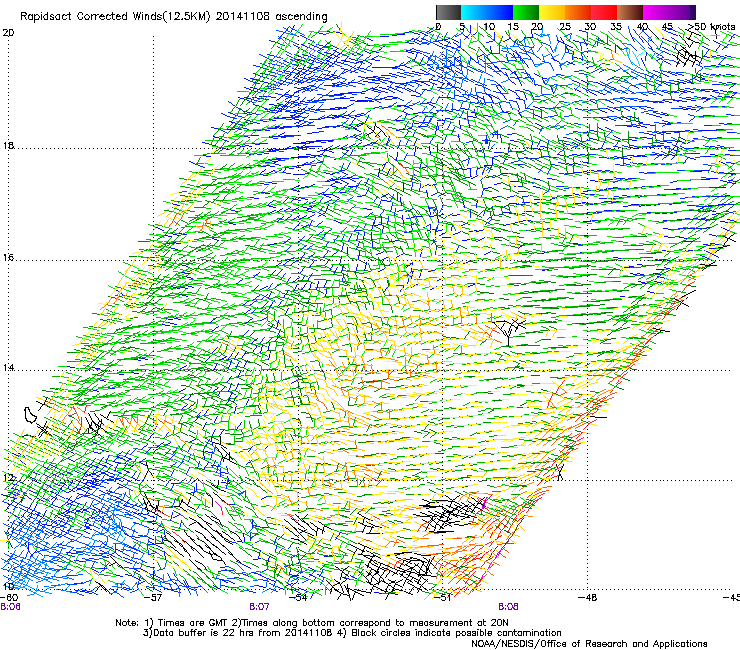
Task: Pick the red 30–35 knots legend segment
Action: [x=604, y=12]
